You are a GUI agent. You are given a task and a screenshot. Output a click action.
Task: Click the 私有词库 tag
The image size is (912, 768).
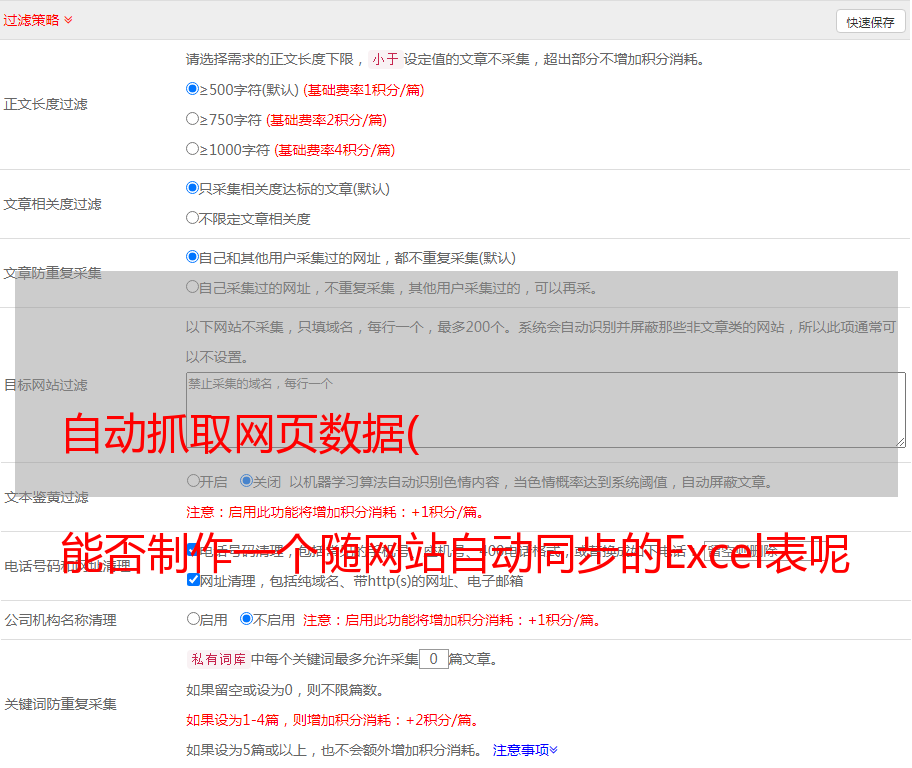[219, 659]
